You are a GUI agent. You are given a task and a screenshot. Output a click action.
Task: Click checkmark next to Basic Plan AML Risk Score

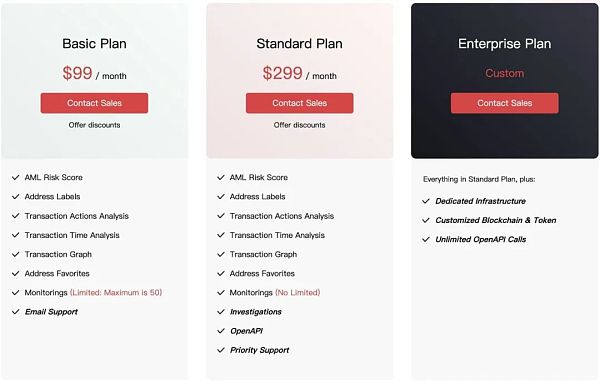click(x=16, y=178)
